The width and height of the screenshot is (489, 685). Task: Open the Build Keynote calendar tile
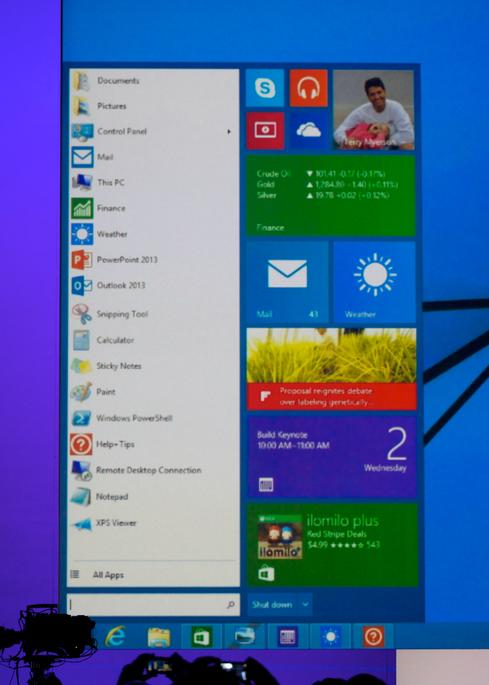[332, 457]
